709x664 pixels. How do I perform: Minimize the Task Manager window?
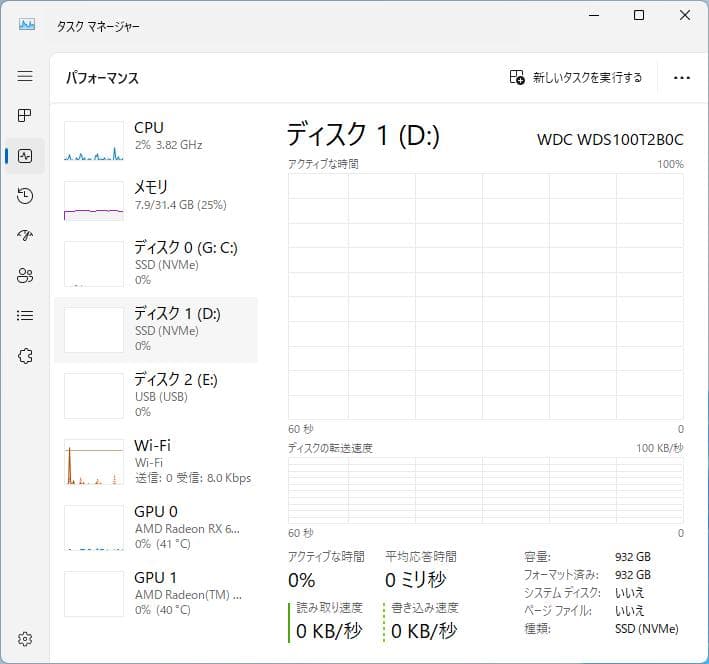tap(594, 15)
